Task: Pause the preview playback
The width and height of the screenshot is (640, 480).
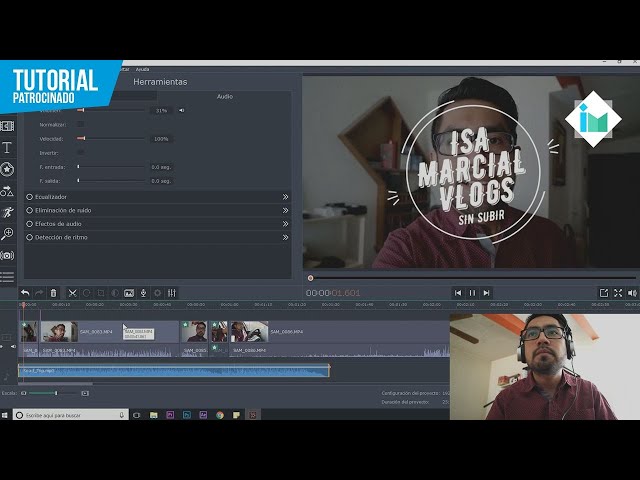Action: (472, 293)
